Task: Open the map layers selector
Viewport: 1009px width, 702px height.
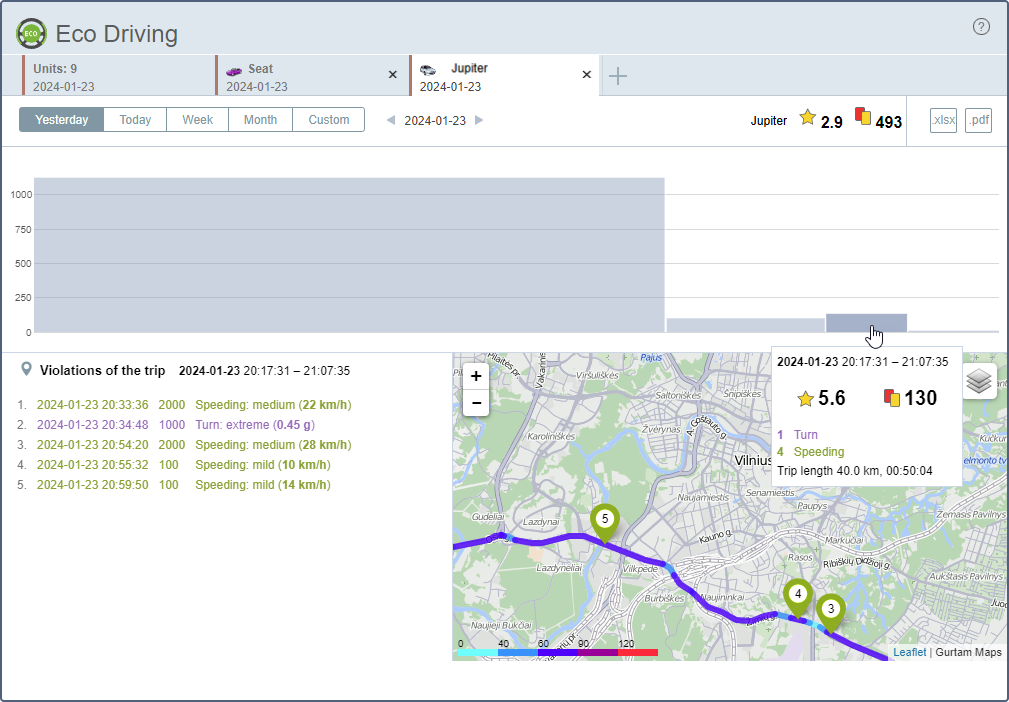Action: 979,381
